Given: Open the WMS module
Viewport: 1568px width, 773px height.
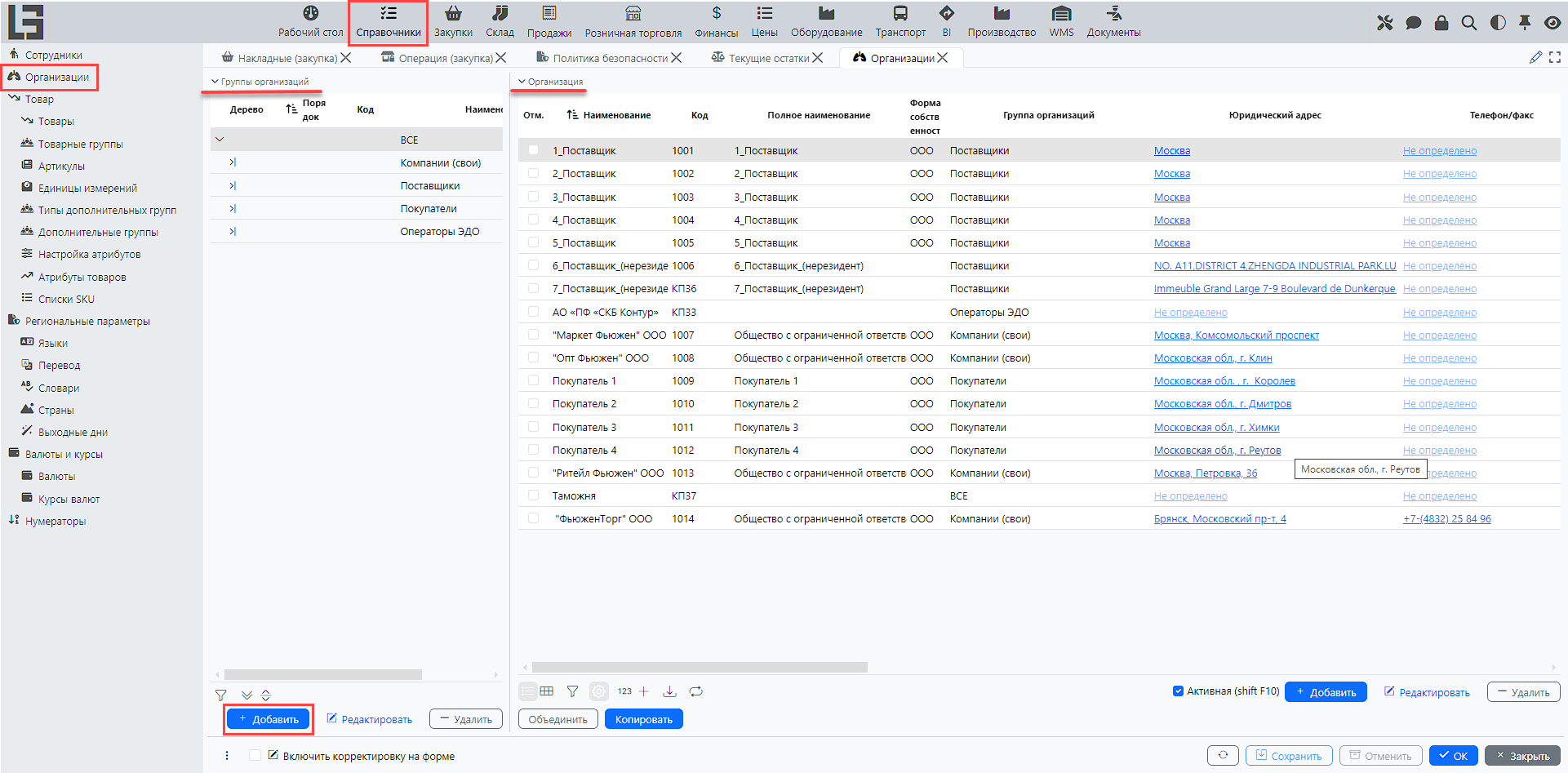Looking at the screenshot, I should click(1061, 21).
